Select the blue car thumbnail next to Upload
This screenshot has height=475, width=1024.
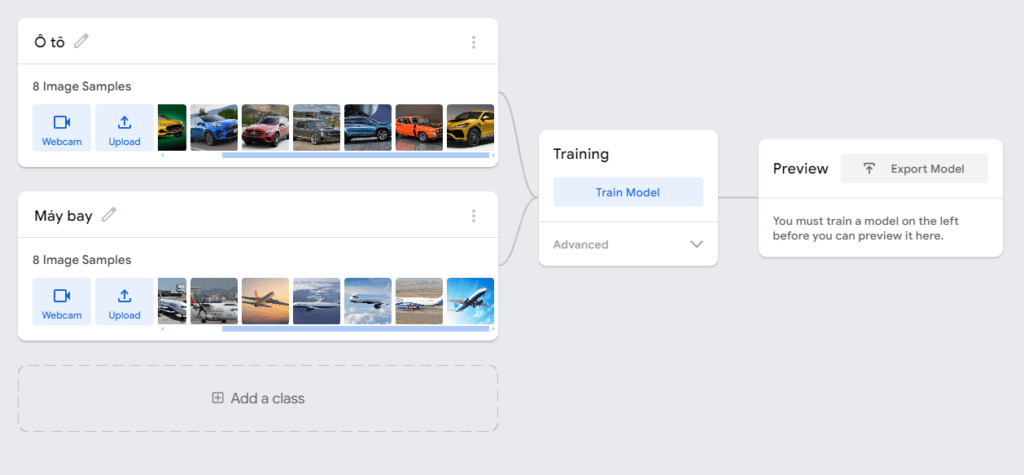214,127
